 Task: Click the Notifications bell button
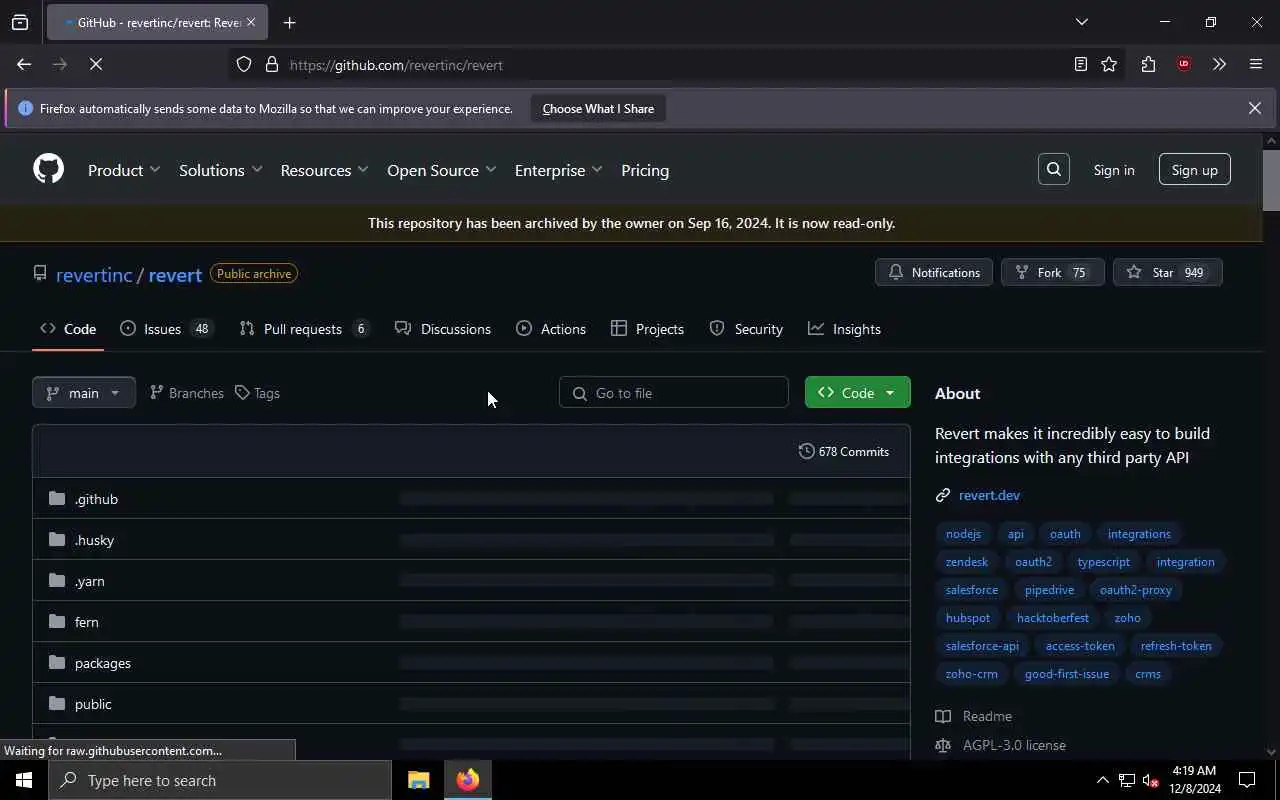click(934, 272)
